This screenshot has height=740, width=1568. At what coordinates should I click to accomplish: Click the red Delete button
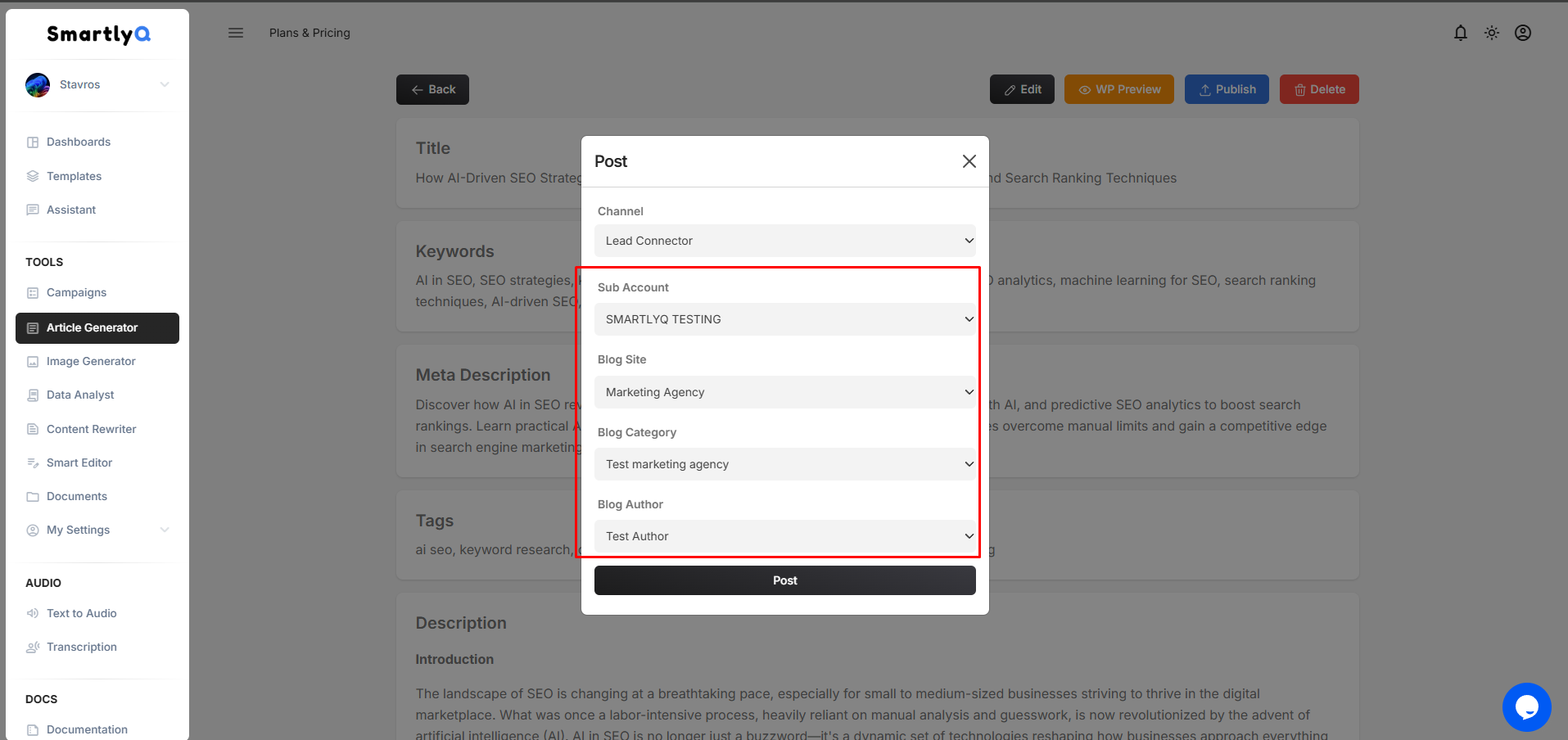coord(1319,89)
